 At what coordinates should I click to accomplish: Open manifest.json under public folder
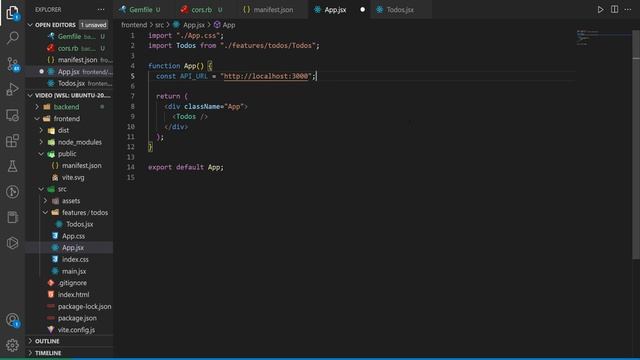tap(82, 166)
